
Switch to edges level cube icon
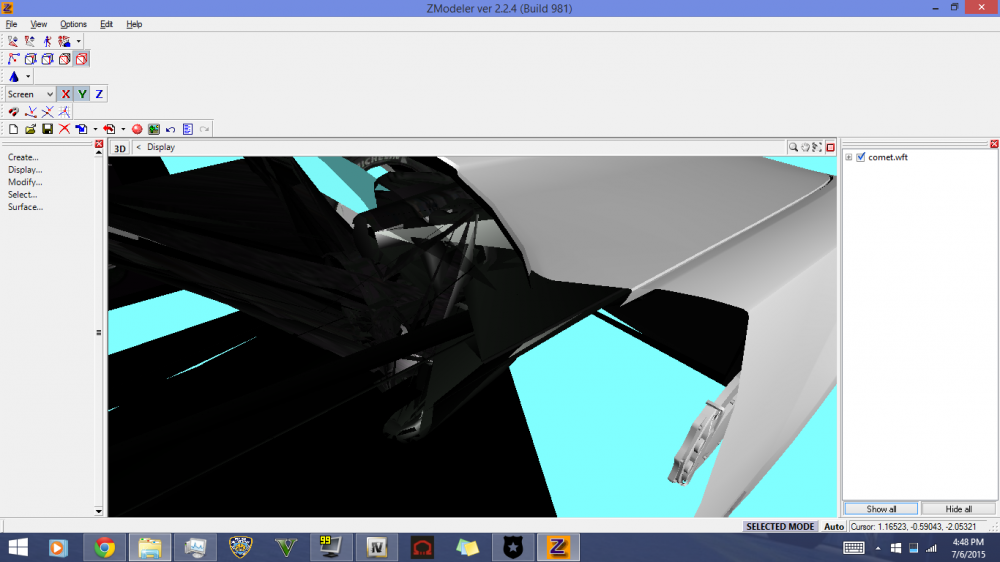click(30, 59)
